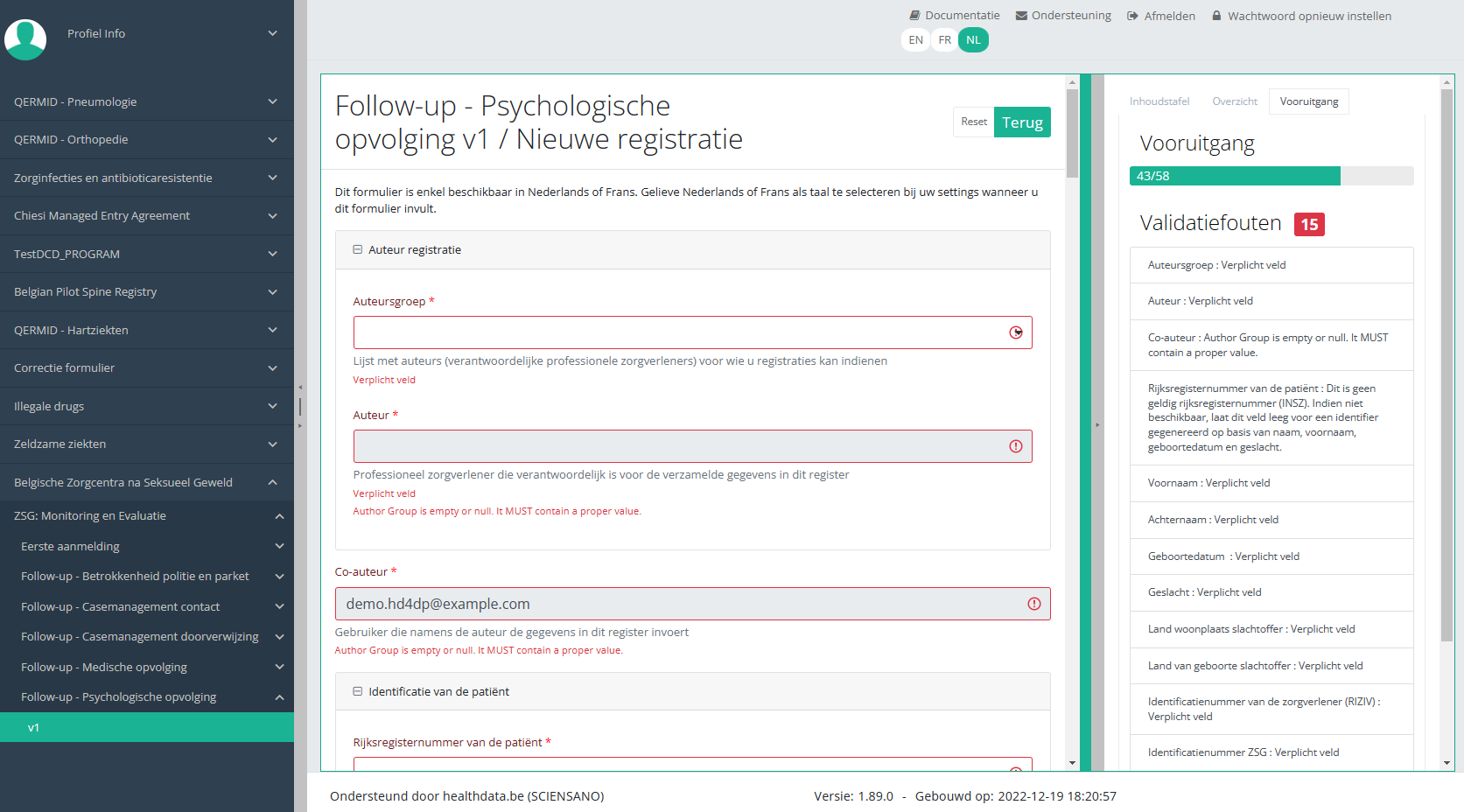The image size is (1464, 812).
Task: Click the profile avatar icon
Action: 25,39
